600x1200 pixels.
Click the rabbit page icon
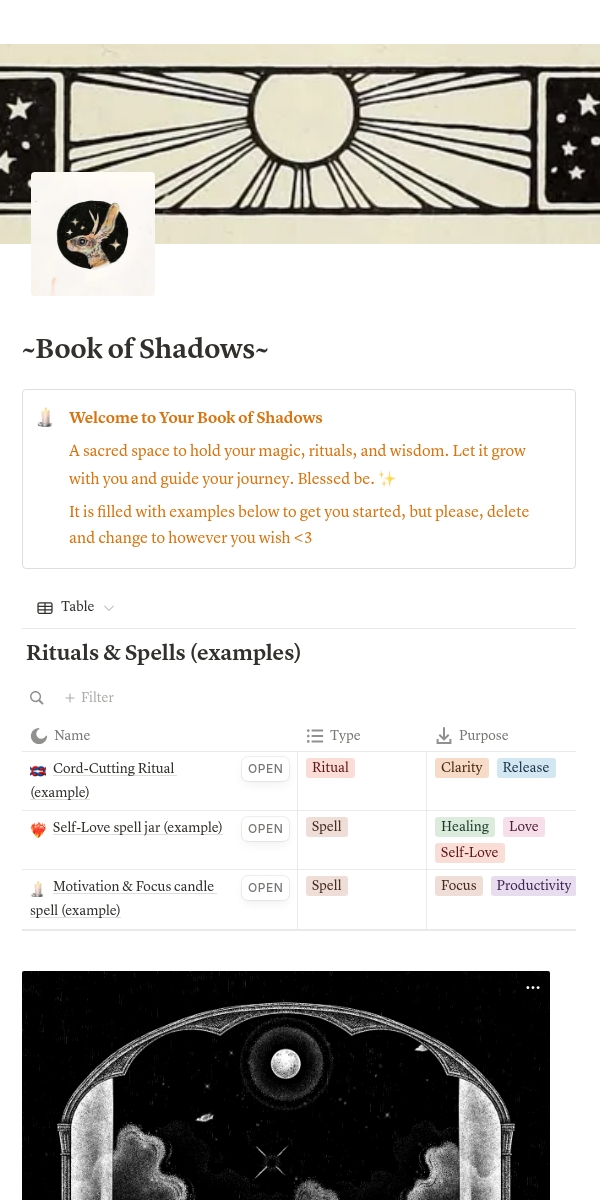[93, 234]
